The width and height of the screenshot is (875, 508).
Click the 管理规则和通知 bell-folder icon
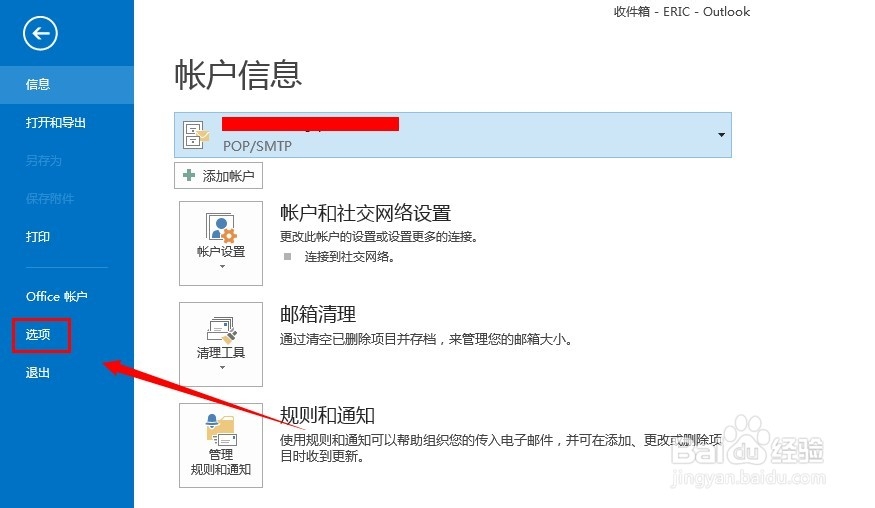[221, 430]
